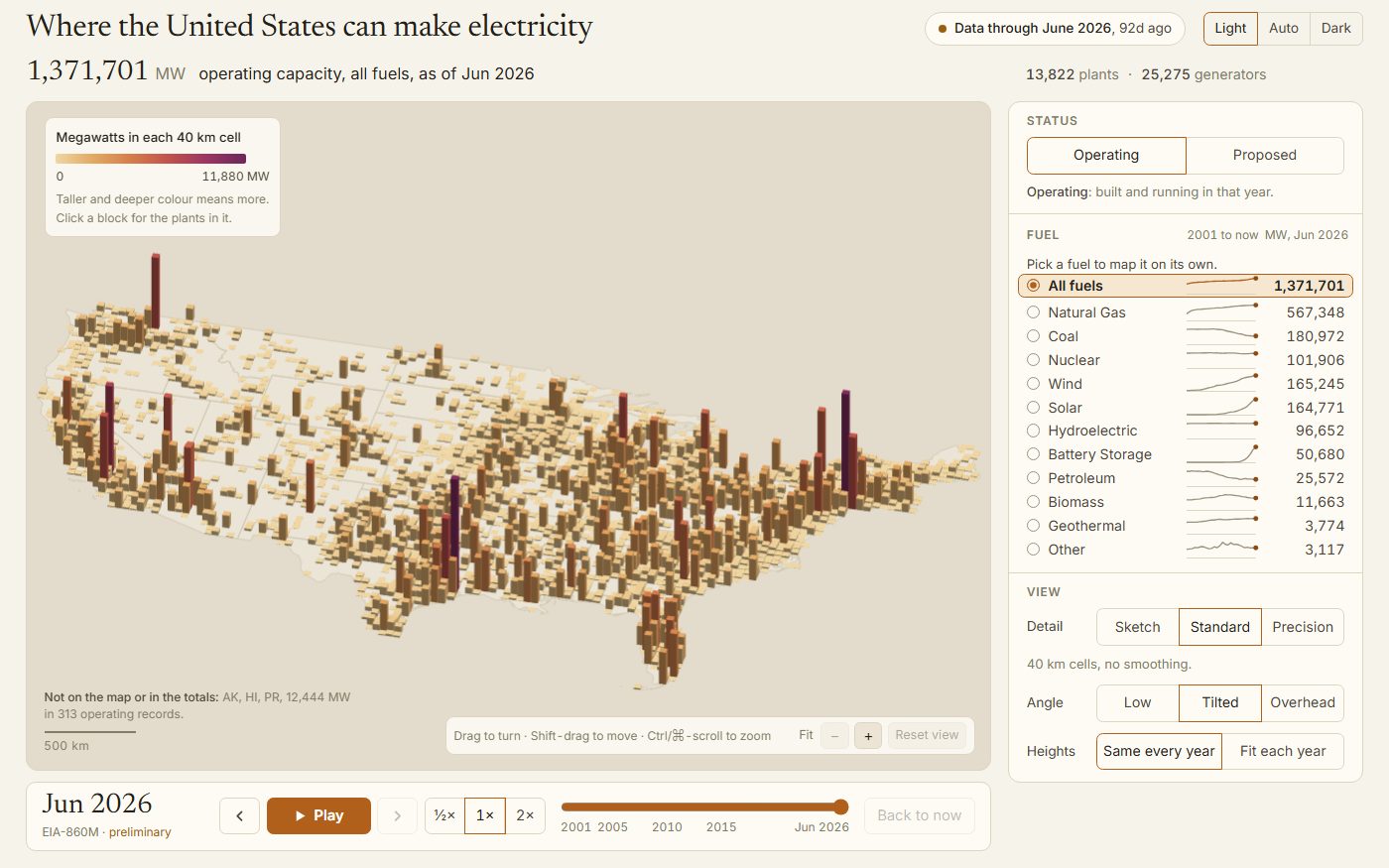
Task: Click the 'Data through June 2026' status badge
Action: coord(1055,29)
